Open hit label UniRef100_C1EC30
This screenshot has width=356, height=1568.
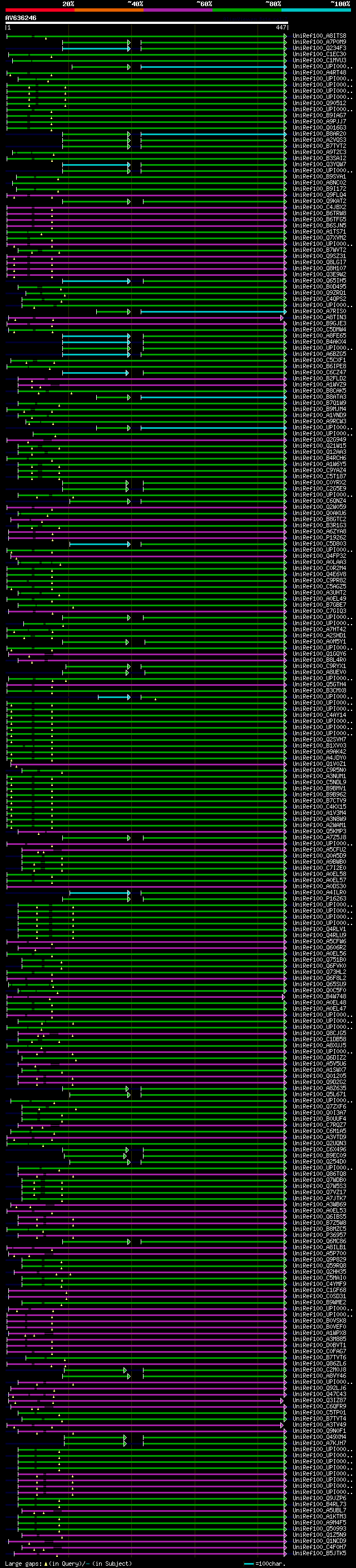(319, 54)
